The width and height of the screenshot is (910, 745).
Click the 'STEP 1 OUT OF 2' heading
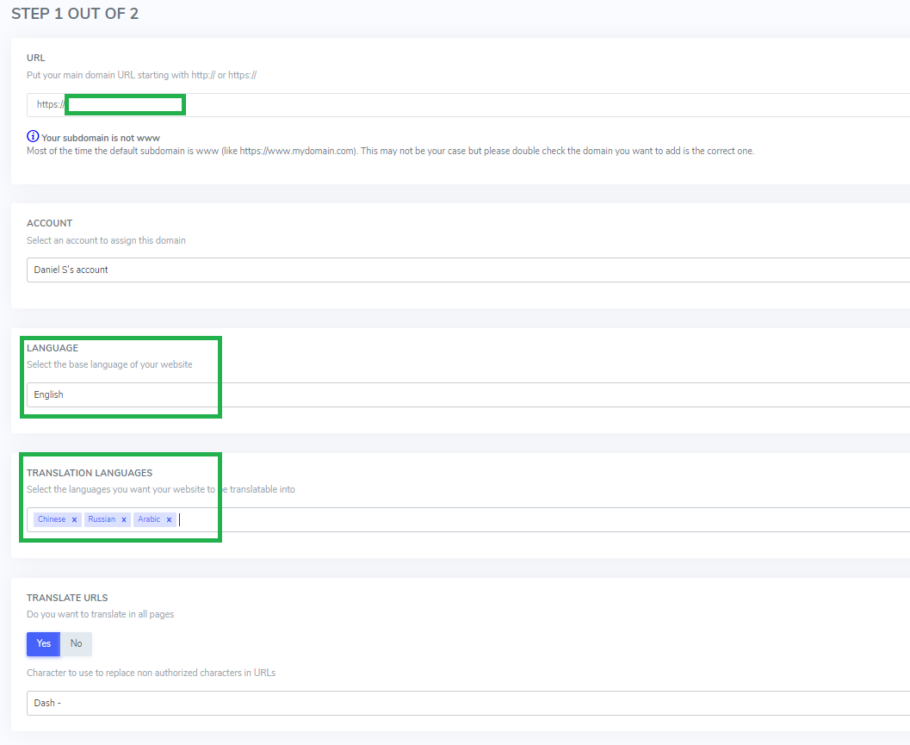[75, 14]
